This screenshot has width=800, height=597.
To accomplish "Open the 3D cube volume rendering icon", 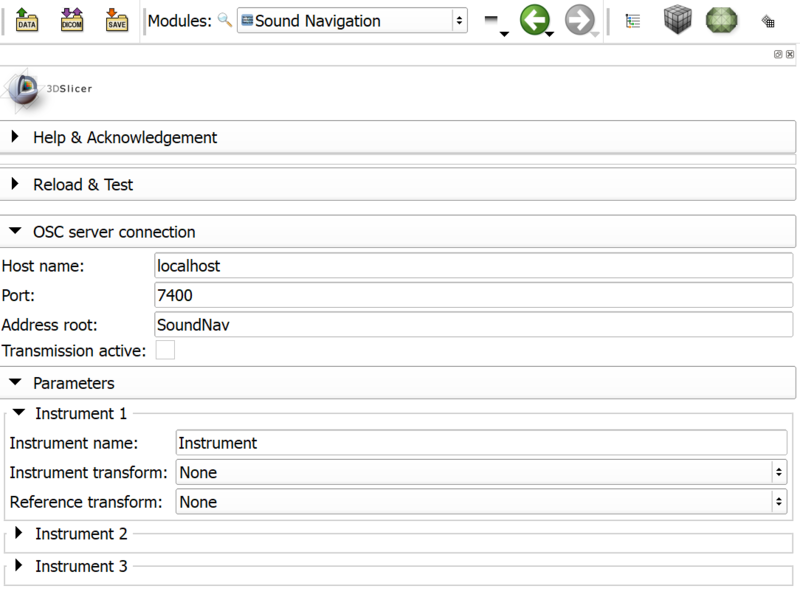I will [679, 20].
